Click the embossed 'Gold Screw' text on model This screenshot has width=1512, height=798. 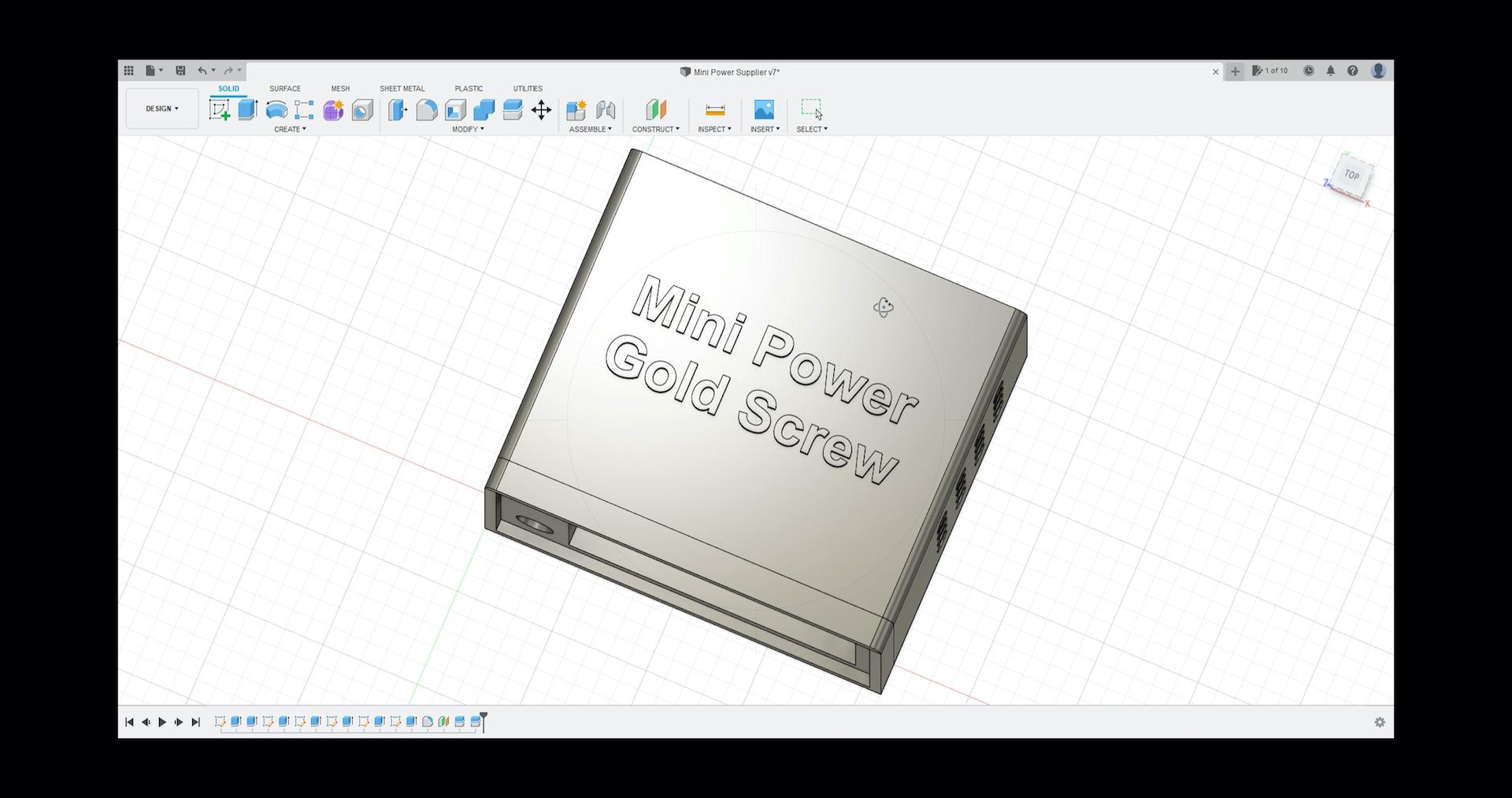coord(752,410)
